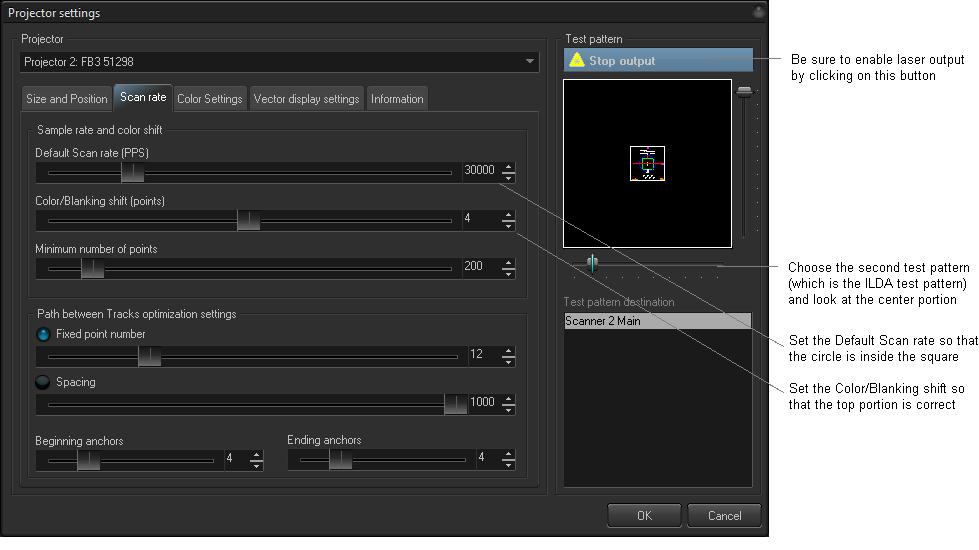Click the test pattern selector slider
Viewport: 979px width, 550px height.
click(x=592, y=263)
